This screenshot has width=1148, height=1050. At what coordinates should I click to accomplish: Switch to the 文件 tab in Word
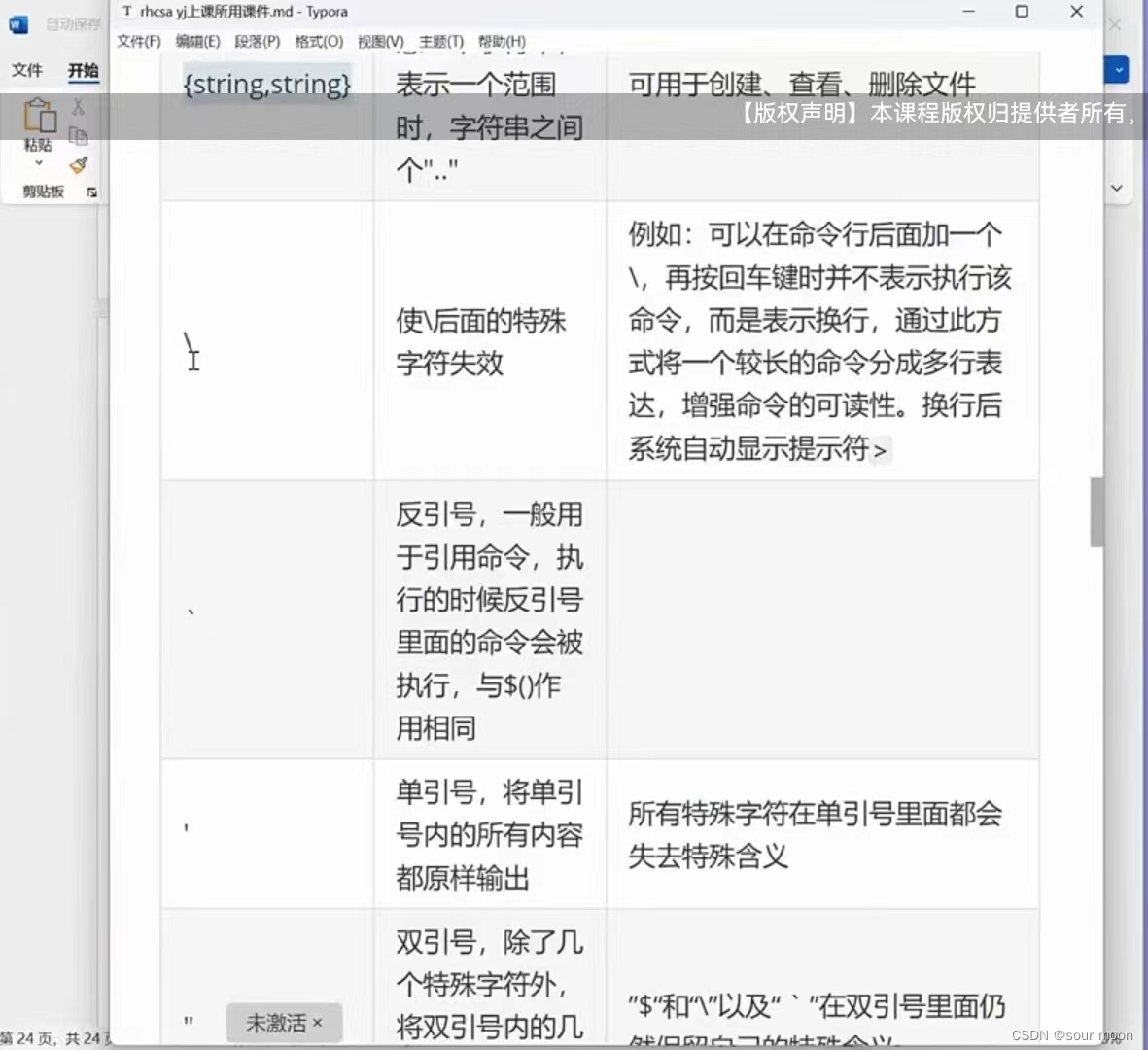pos(27,70)
